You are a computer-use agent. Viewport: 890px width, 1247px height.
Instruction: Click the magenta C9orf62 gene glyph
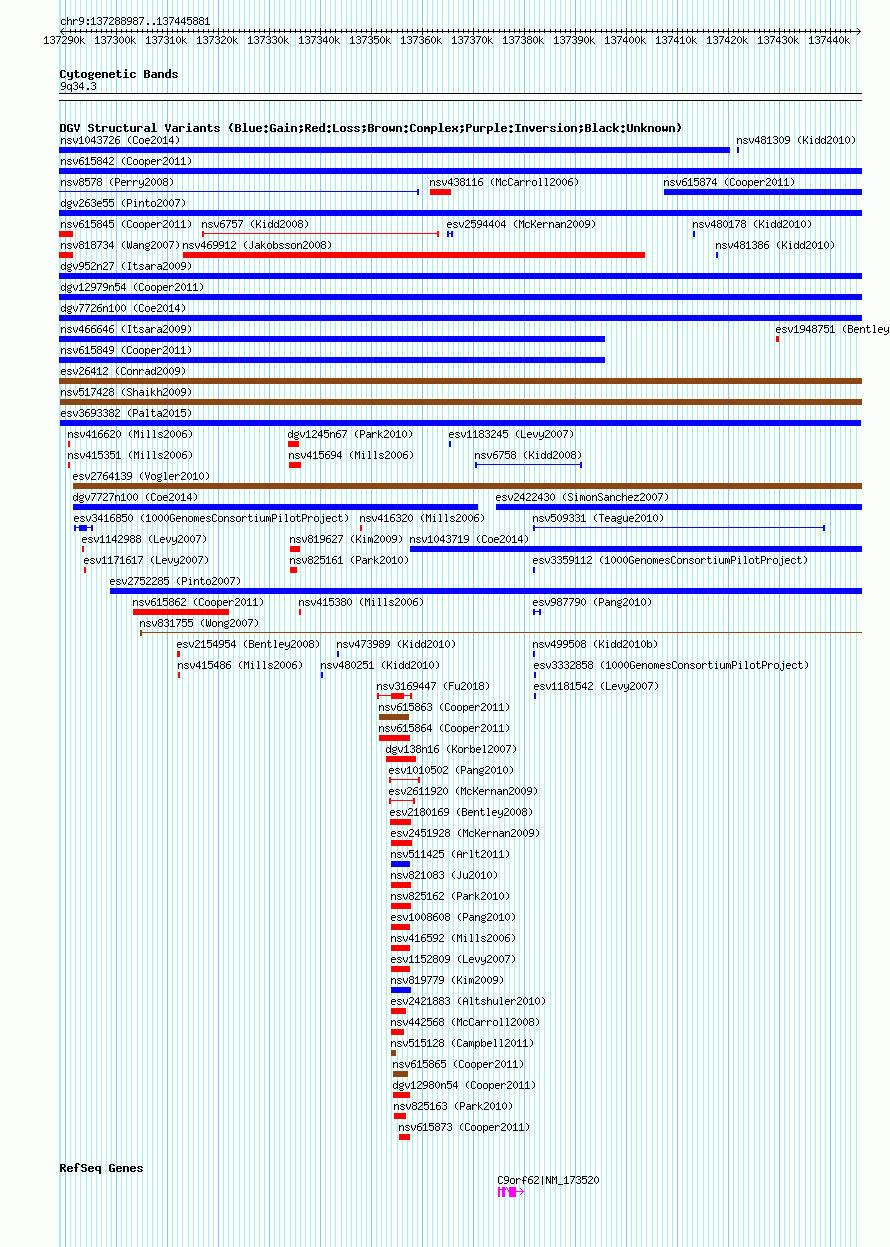coord(511,1193)
